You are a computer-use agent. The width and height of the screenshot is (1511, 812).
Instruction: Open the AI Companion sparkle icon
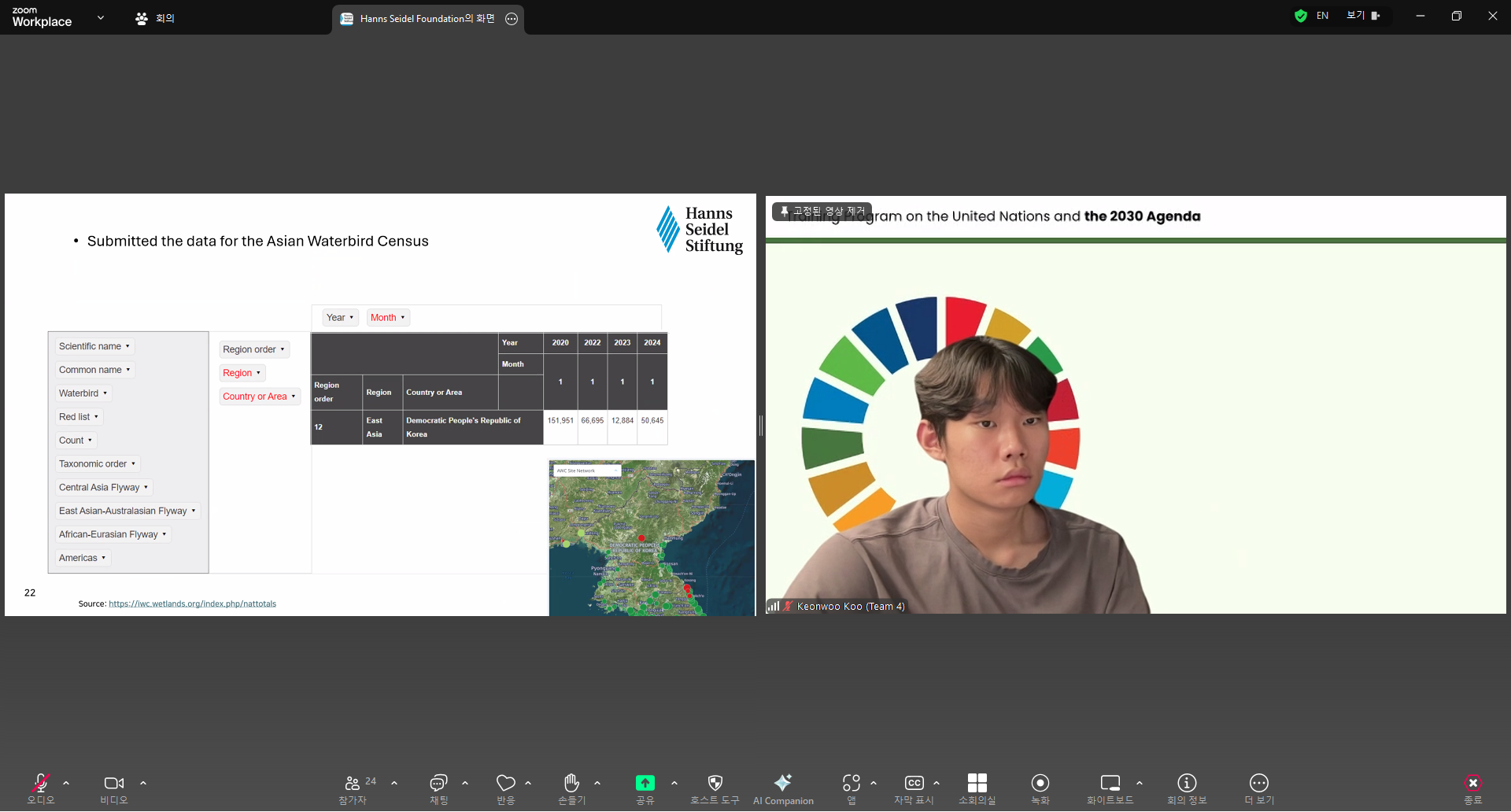[x=783, y=783]
